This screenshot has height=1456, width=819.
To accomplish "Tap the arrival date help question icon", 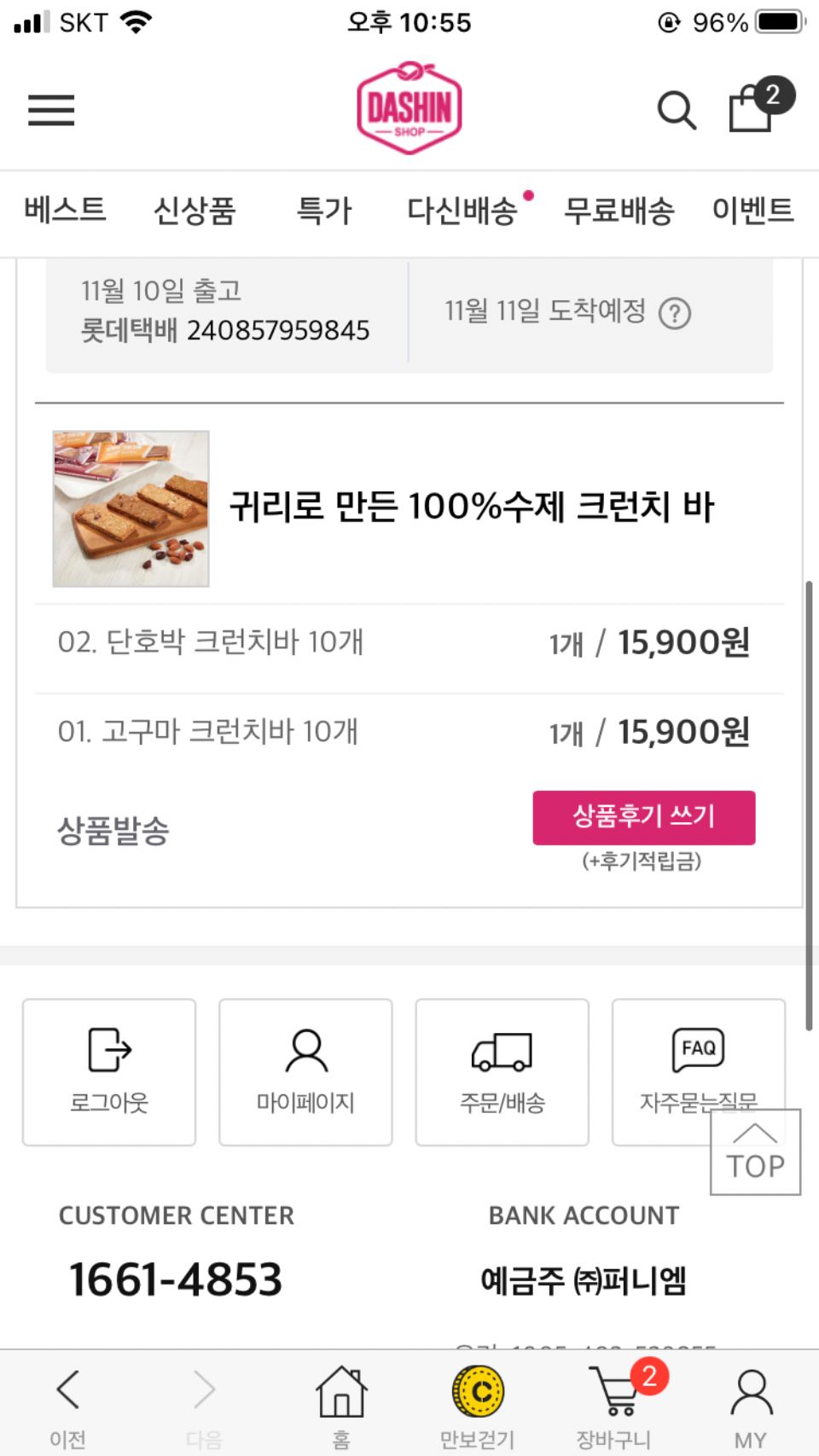I will tap(675, 313).
